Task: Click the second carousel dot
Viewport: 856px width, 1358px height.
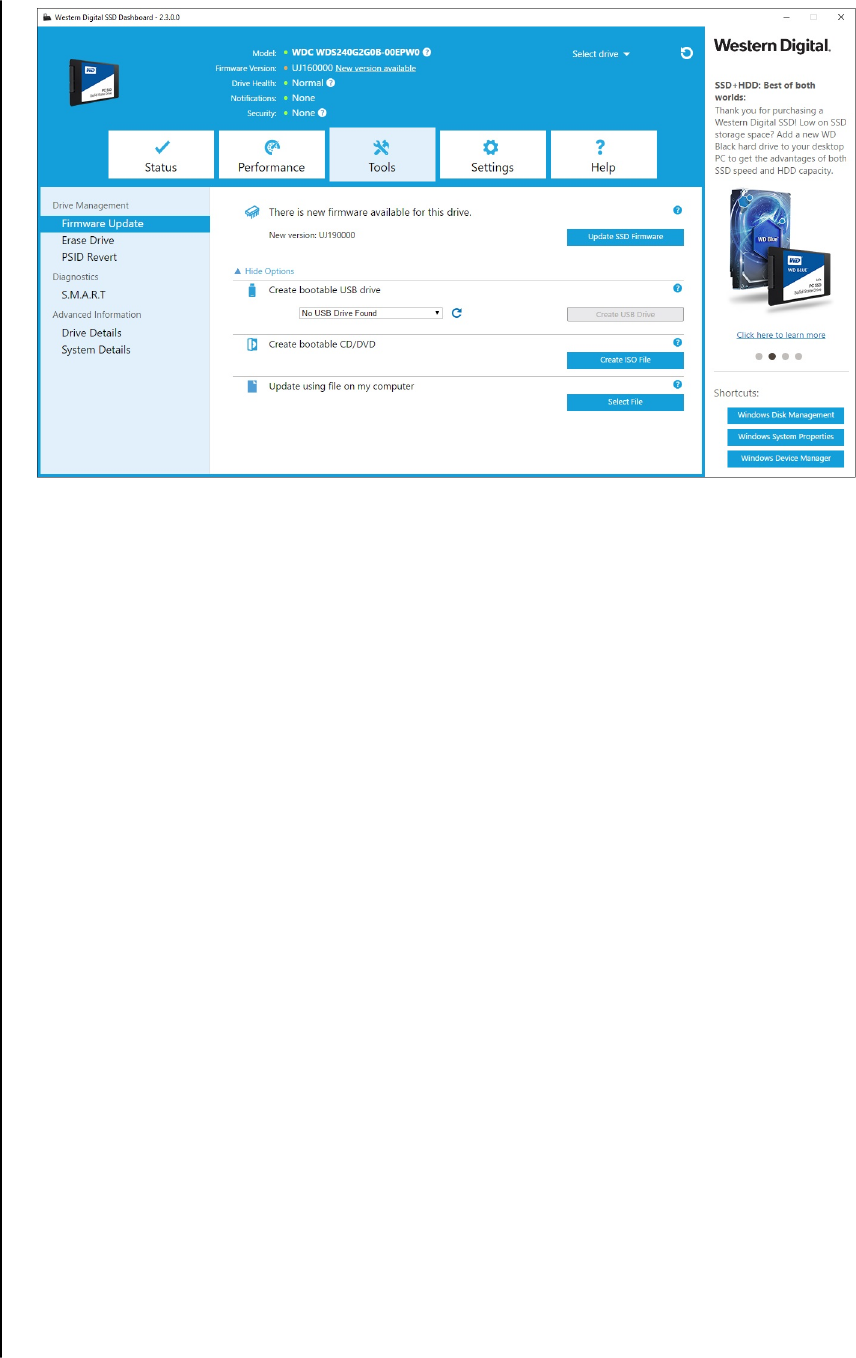Action: (772, 356)
